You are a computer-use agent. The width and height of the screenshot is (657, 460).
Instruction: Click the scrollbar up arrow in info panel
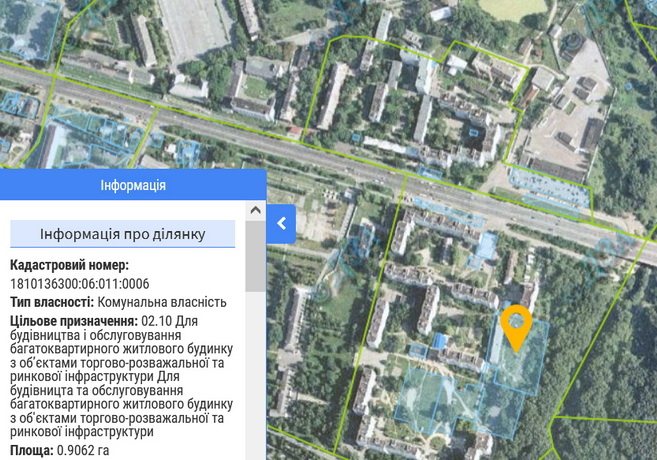tap(255, 211)
